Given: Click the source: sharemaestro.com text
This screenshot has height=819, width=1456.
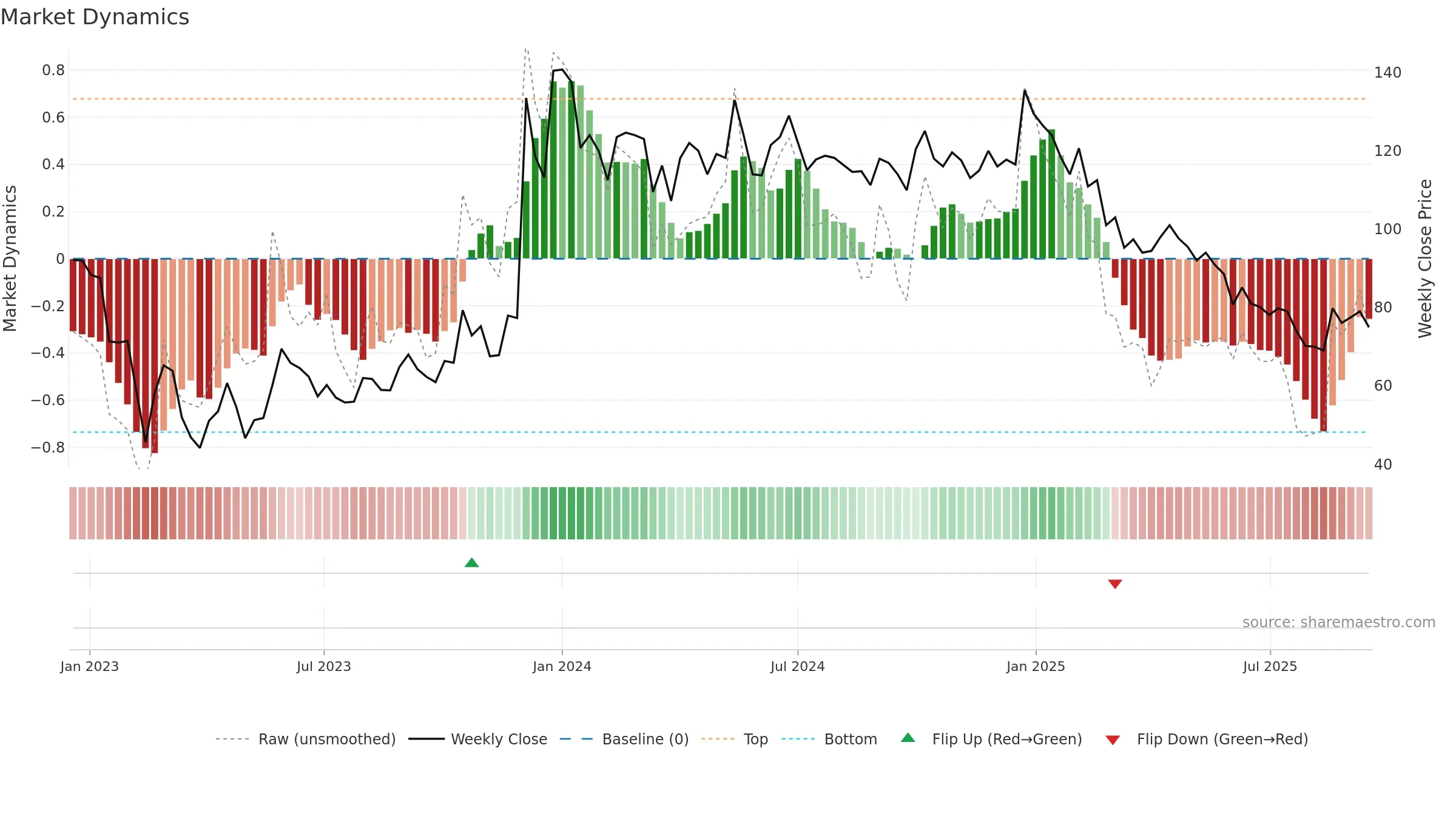Looking at the screenshot, I should pos(1338,622).
